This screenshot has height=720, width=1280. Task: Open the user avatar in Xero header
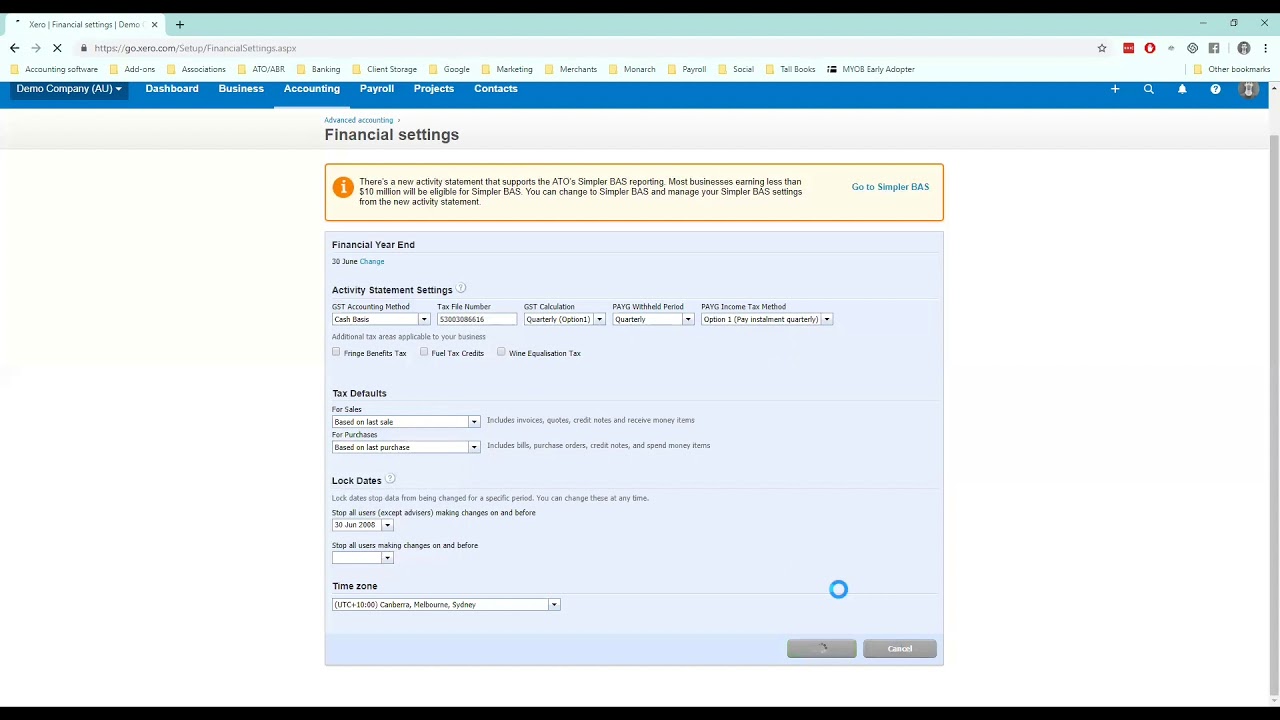[x=1248, y=89]
